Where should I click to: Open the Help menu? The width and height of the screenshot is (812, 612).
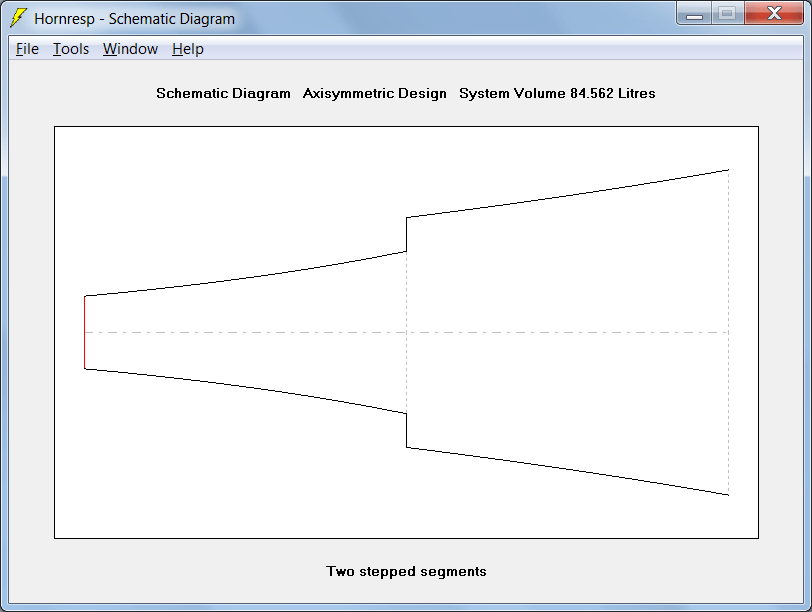click(188, 49)
